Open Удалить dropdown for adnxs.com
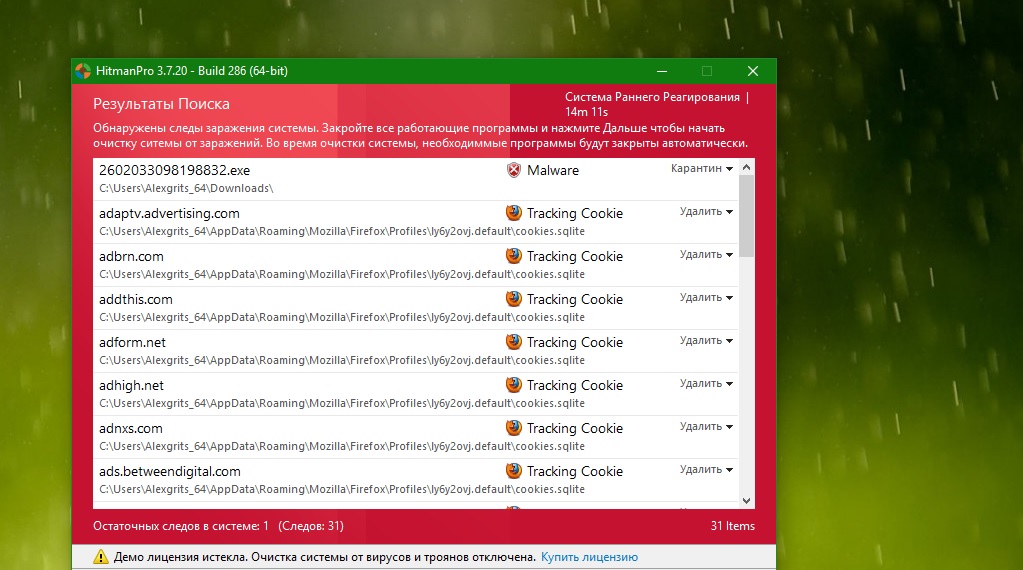This screenshot has height=570, width=1023. (x=707, y=427)
